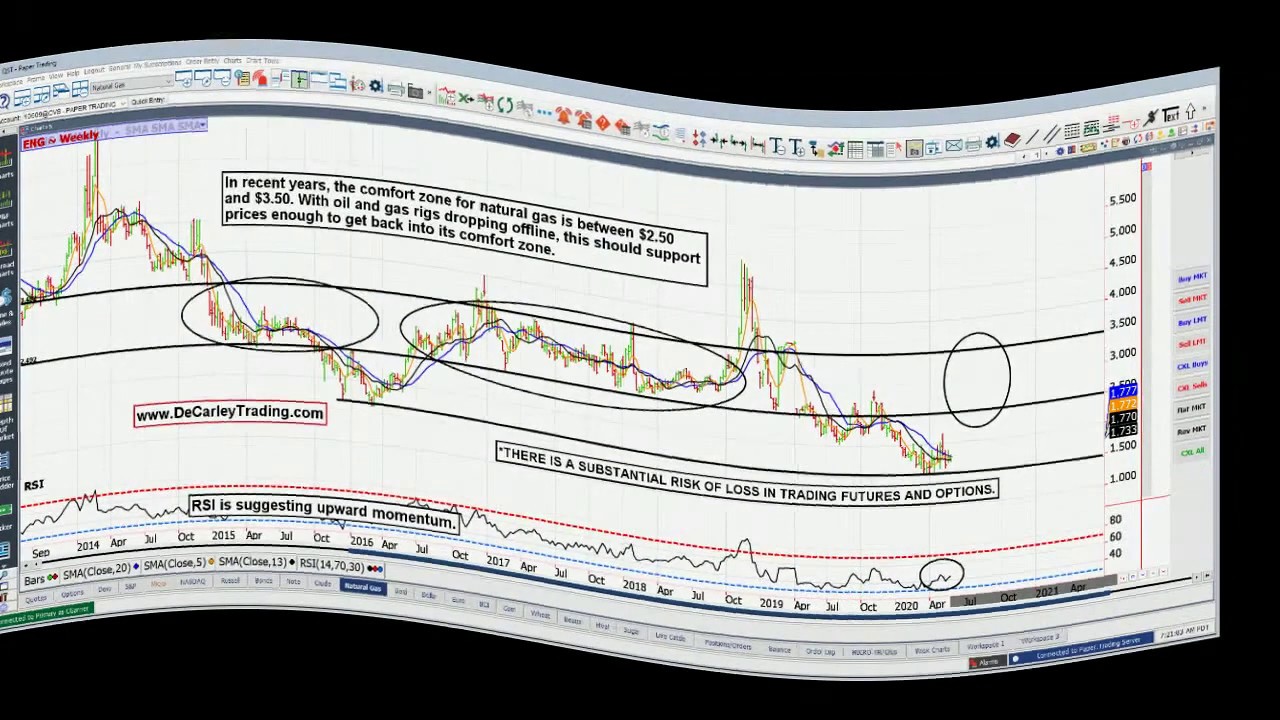
Task: Open the Natural Gas symbol dropdown
Action: click(x=132, y=85)
